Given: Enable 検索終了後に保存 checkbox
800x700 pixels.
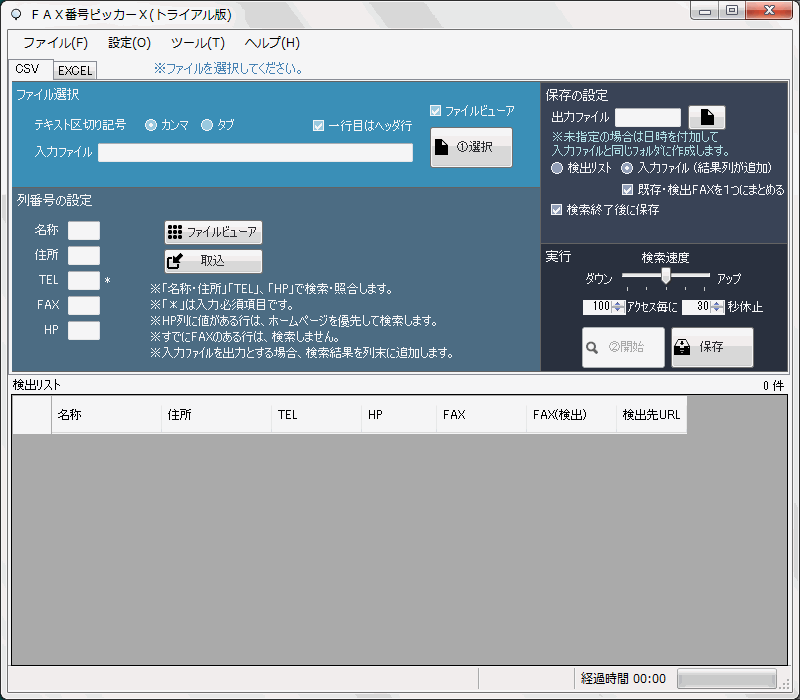Looking at the screenshot, I should pyautogui.click(x=557, y=210).
